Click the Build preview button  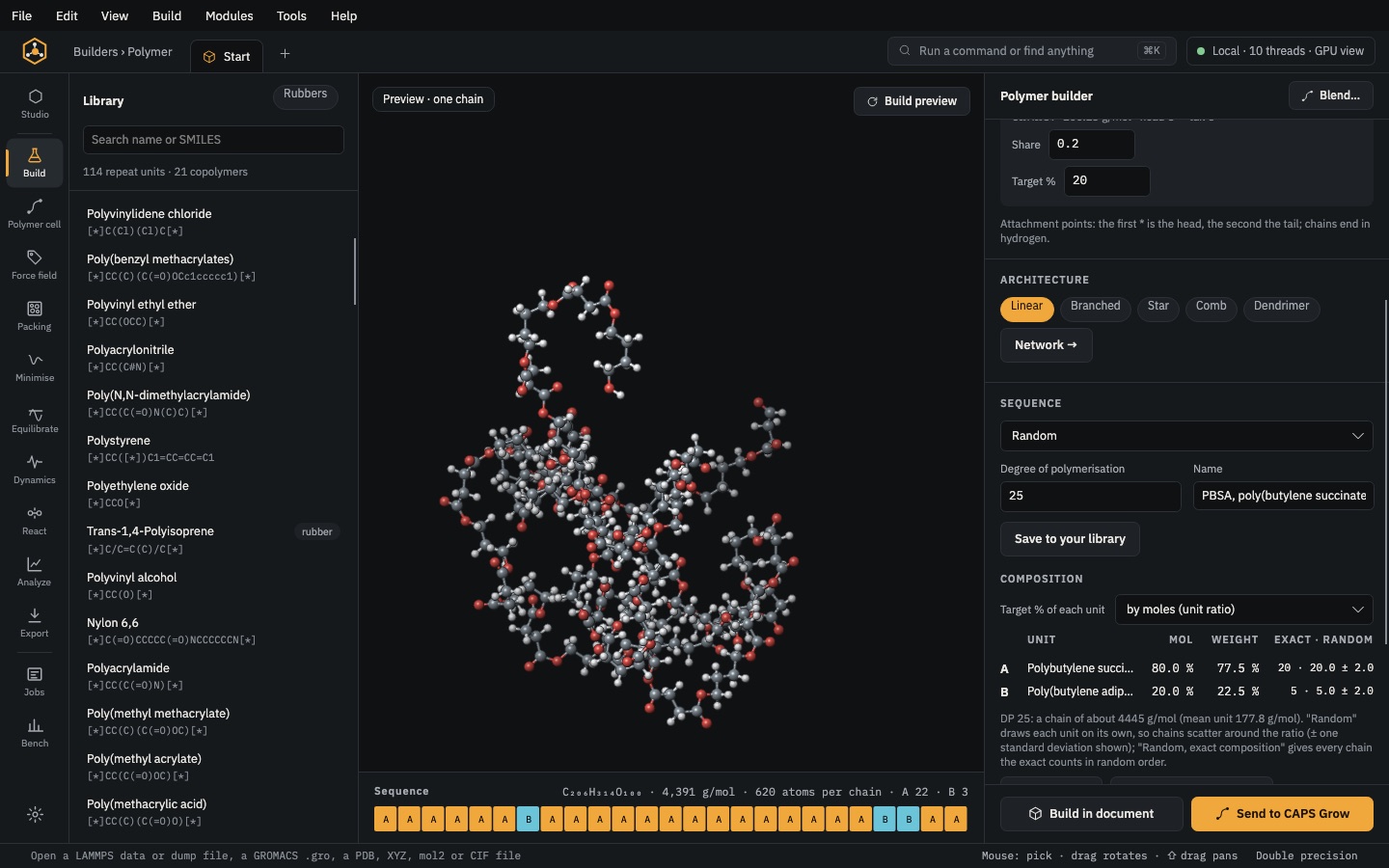(912, 101)
